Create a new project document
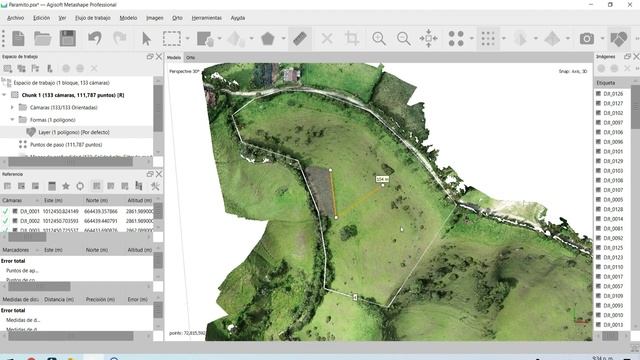 click(18, 39)
